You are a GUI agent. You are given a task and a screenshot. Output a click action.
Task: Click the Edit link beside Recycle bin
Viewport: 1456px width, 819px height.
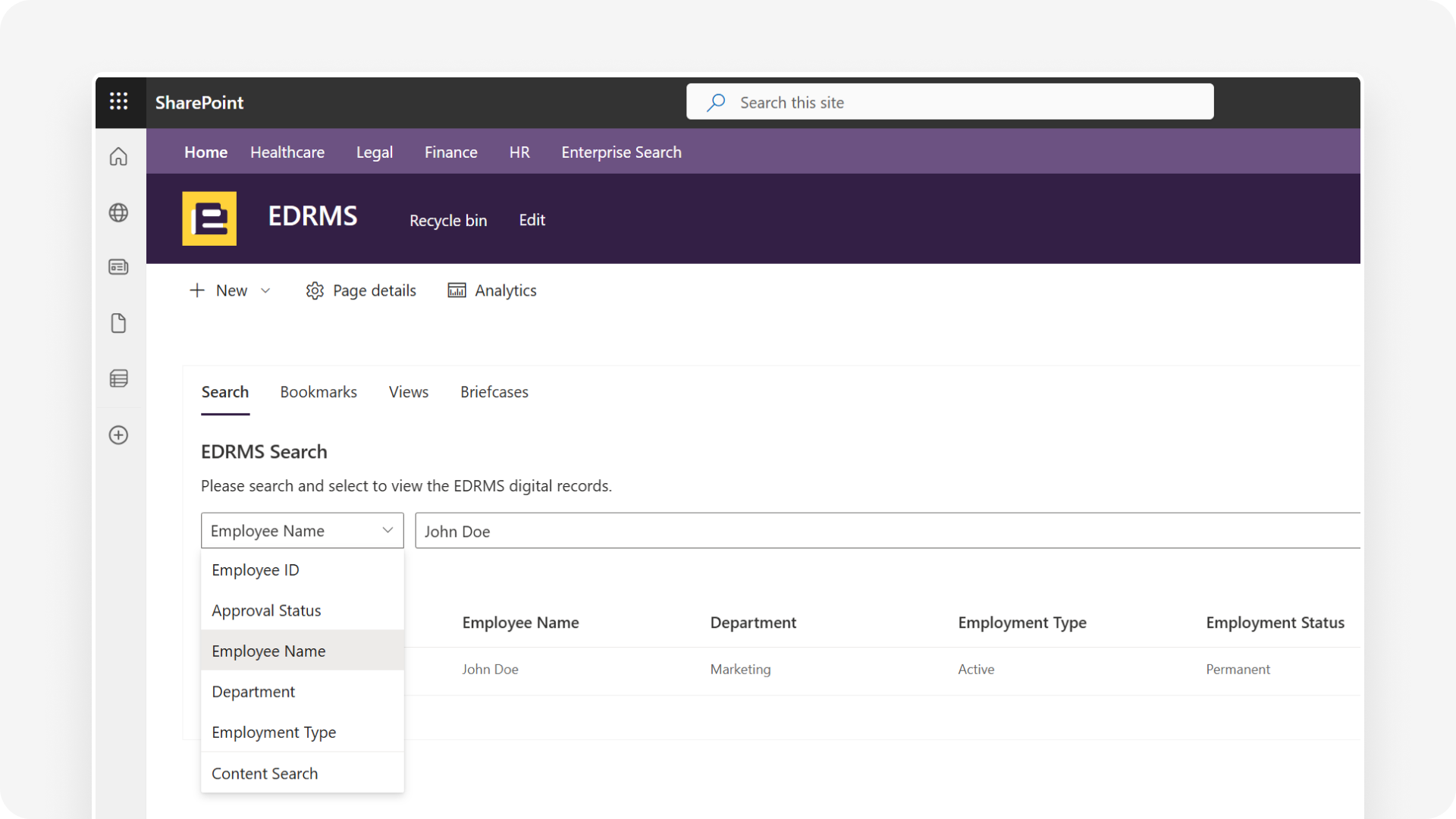click(532, 220)
